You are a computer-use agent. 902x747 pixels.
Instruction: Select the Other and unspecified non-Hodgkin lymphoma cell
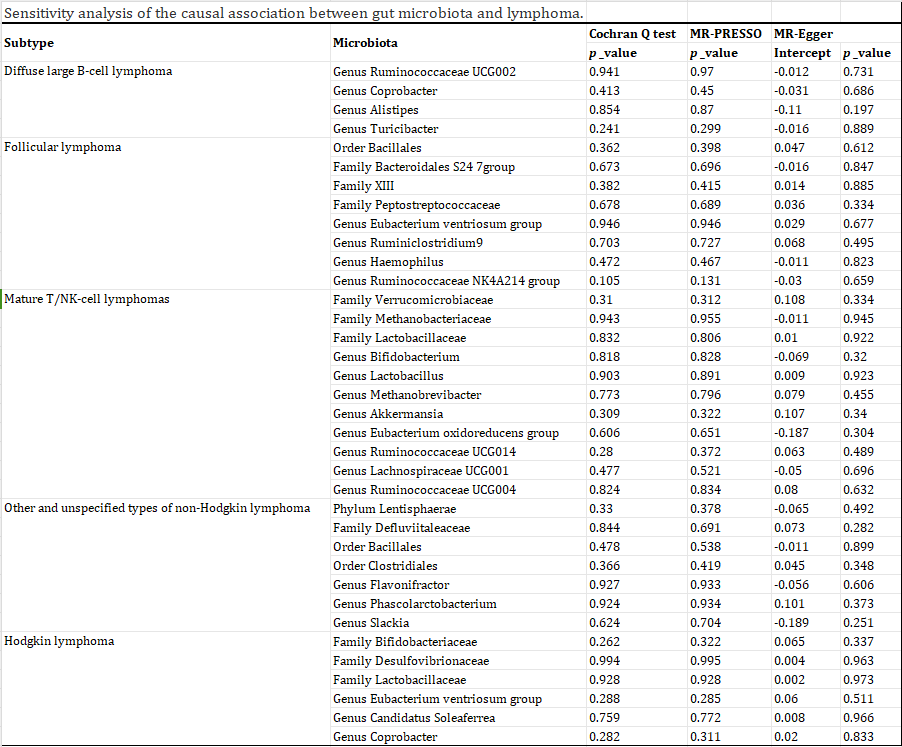pyautogui.click(x=157, y=508)
